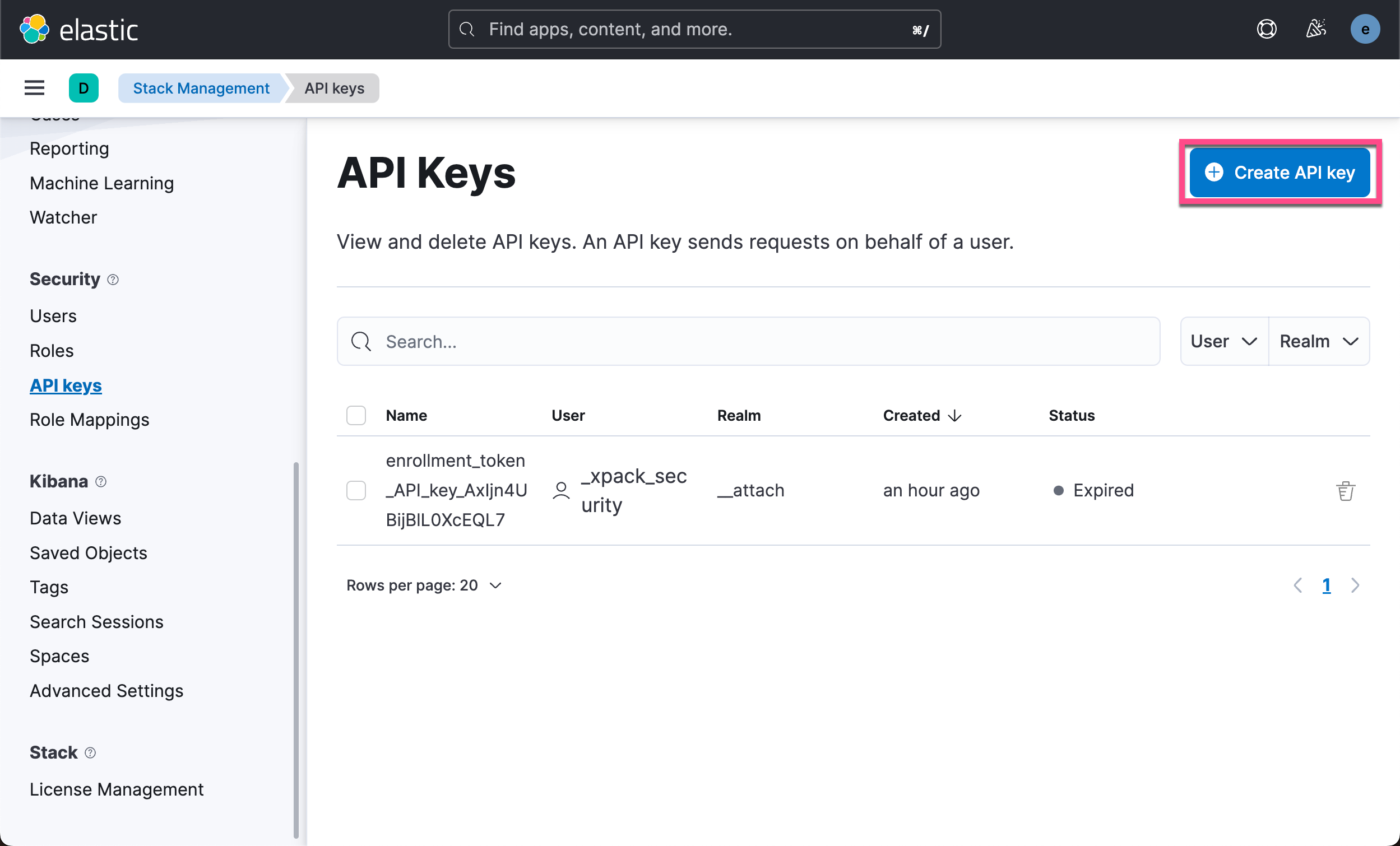This screenshot has width=1400, height=846.
Task: Go to Stack Management breadcrumb
Action: 201,88
